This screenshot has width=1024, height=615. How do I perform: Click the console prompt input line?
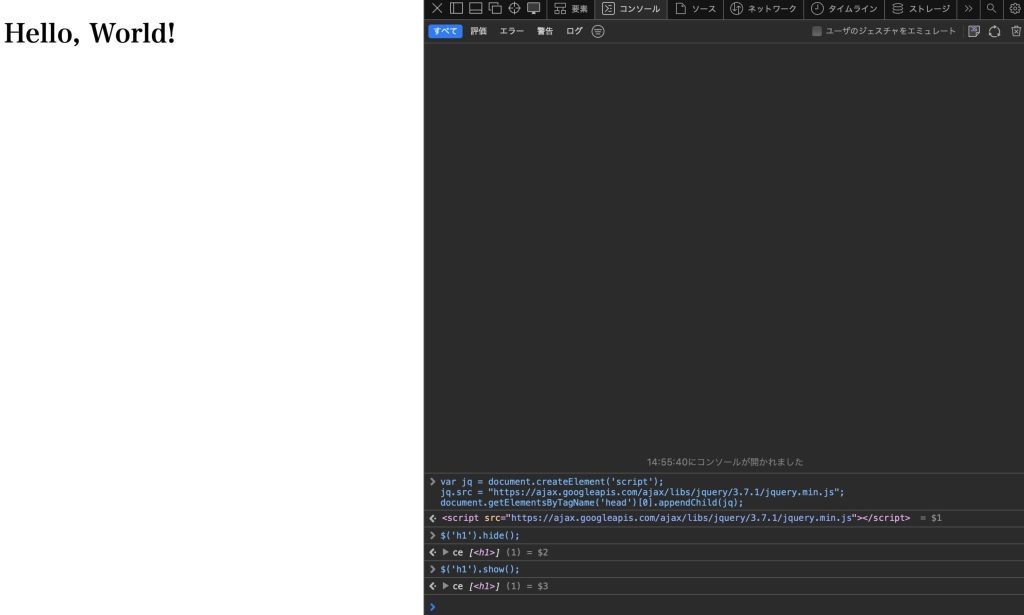(724, 607)
